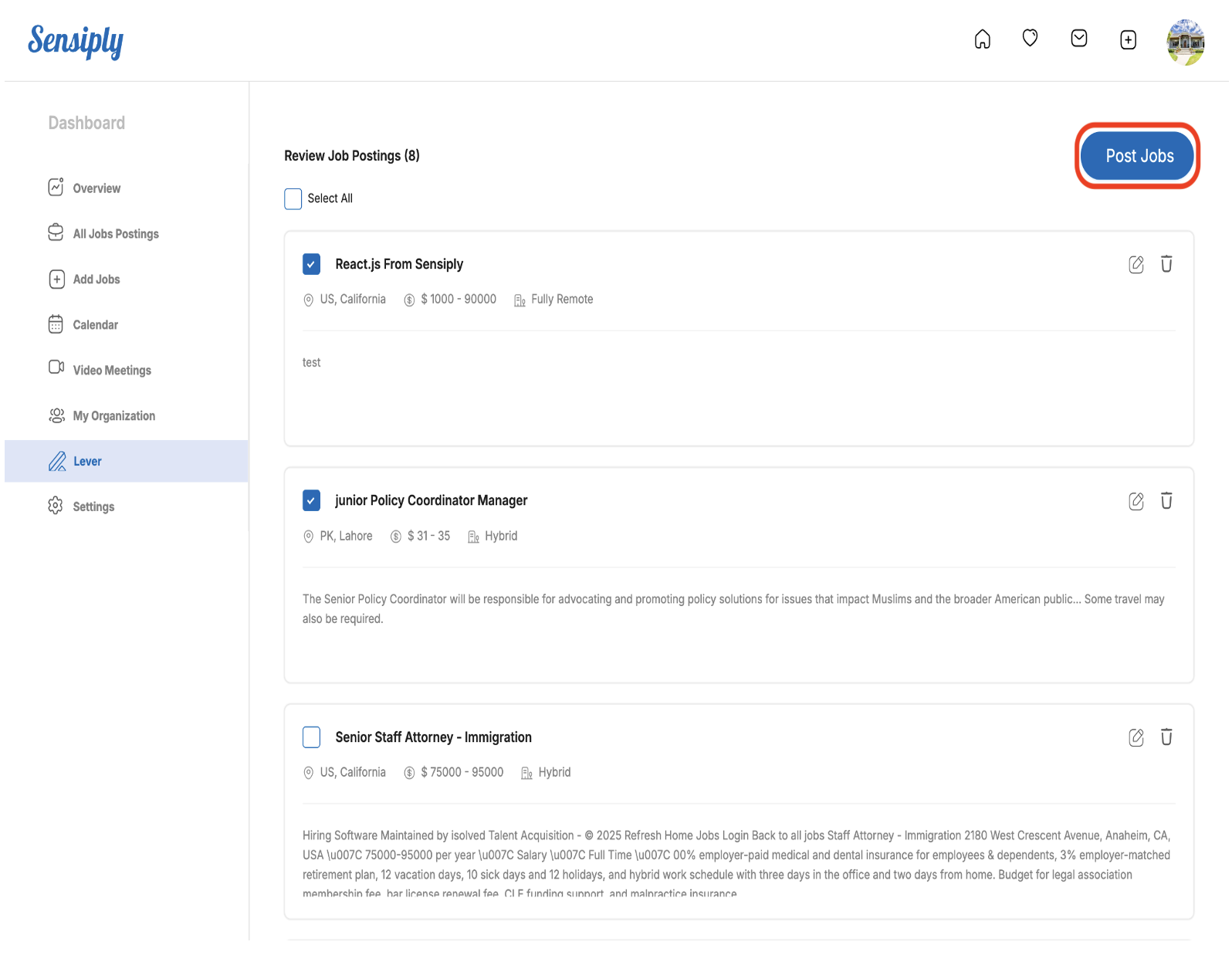
Task: Open the profile avatar picture
Action: (1185, 42)
